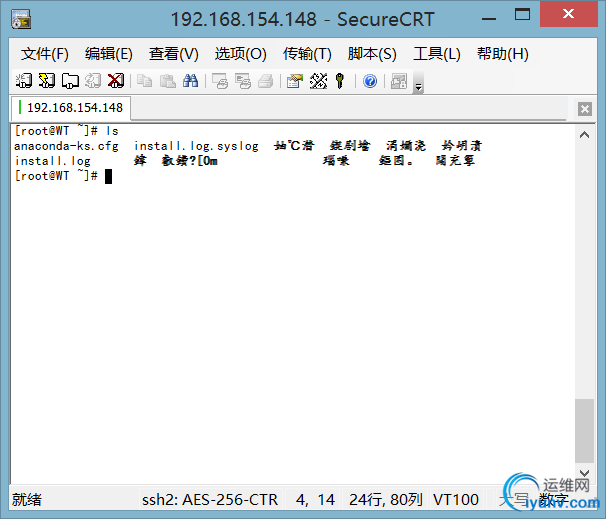606x519 pixels.
Task: Open the 查看(V) menu
Action: (174, 54)
